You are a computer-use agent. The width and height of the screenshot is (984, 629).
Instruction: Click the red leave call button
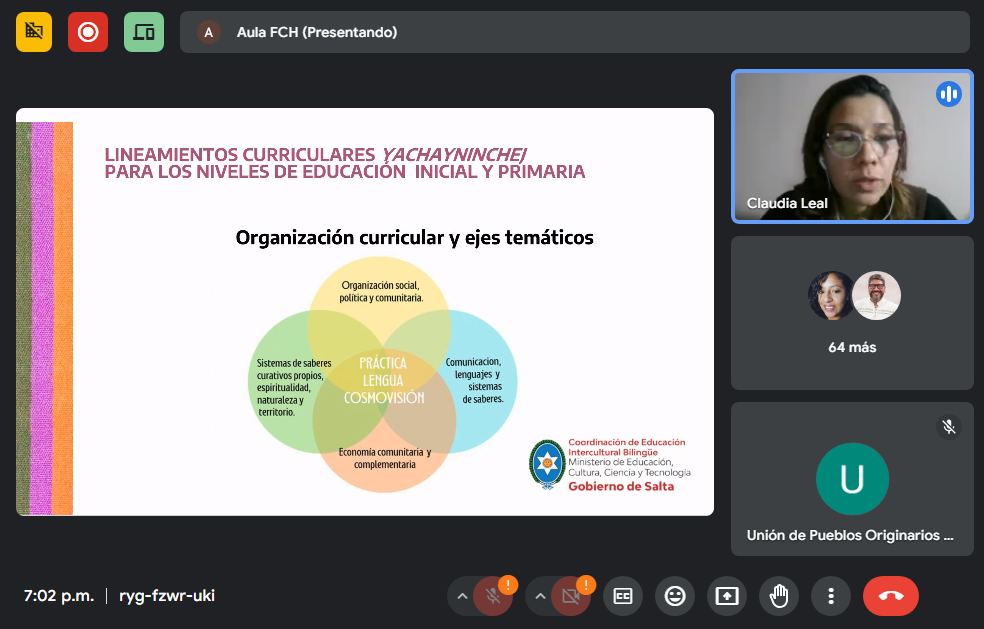click(890, 596)
